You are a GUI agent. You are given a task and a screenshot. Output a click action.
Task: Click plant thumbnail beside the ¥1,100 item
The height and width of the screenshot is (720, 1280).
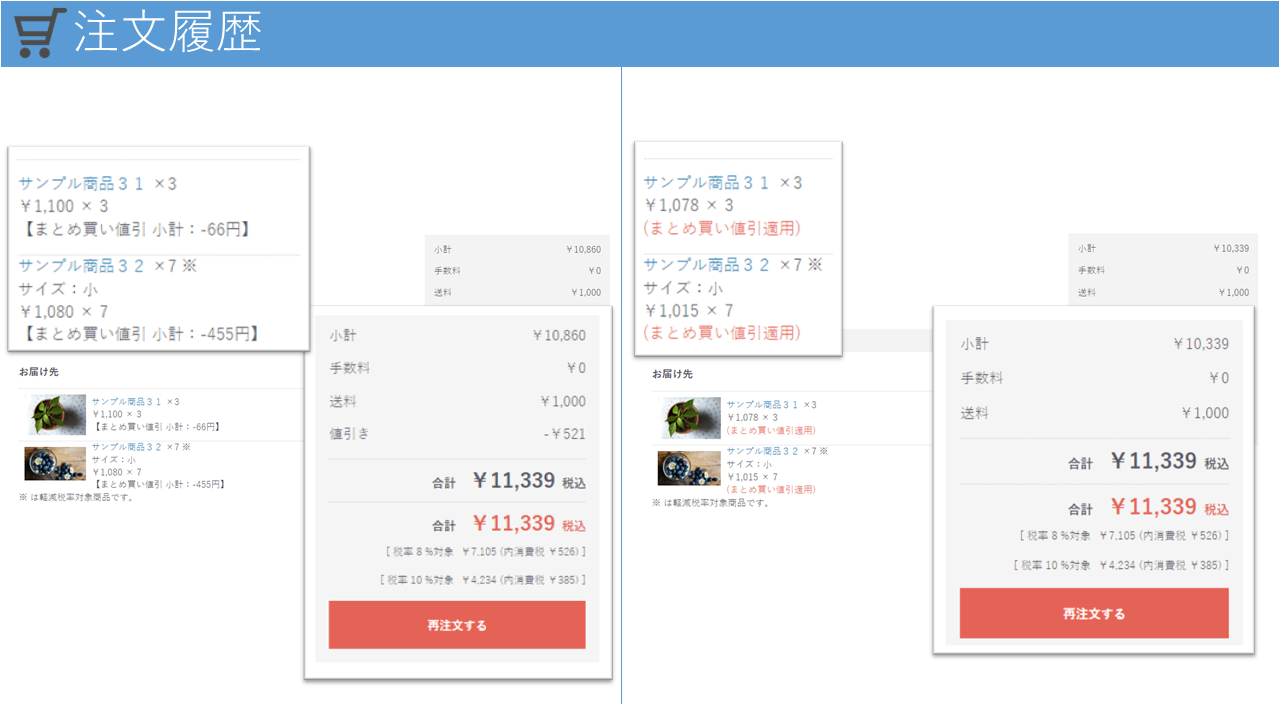(58, 414)
